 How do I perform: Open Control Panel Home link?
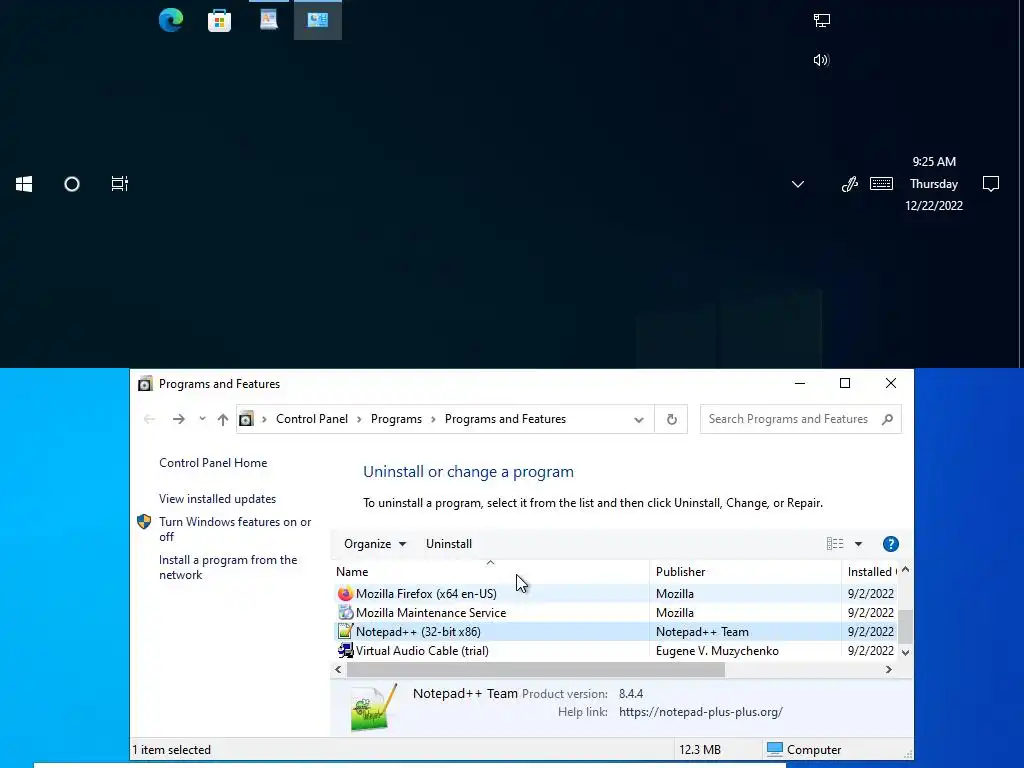click(x=213, y=463)
